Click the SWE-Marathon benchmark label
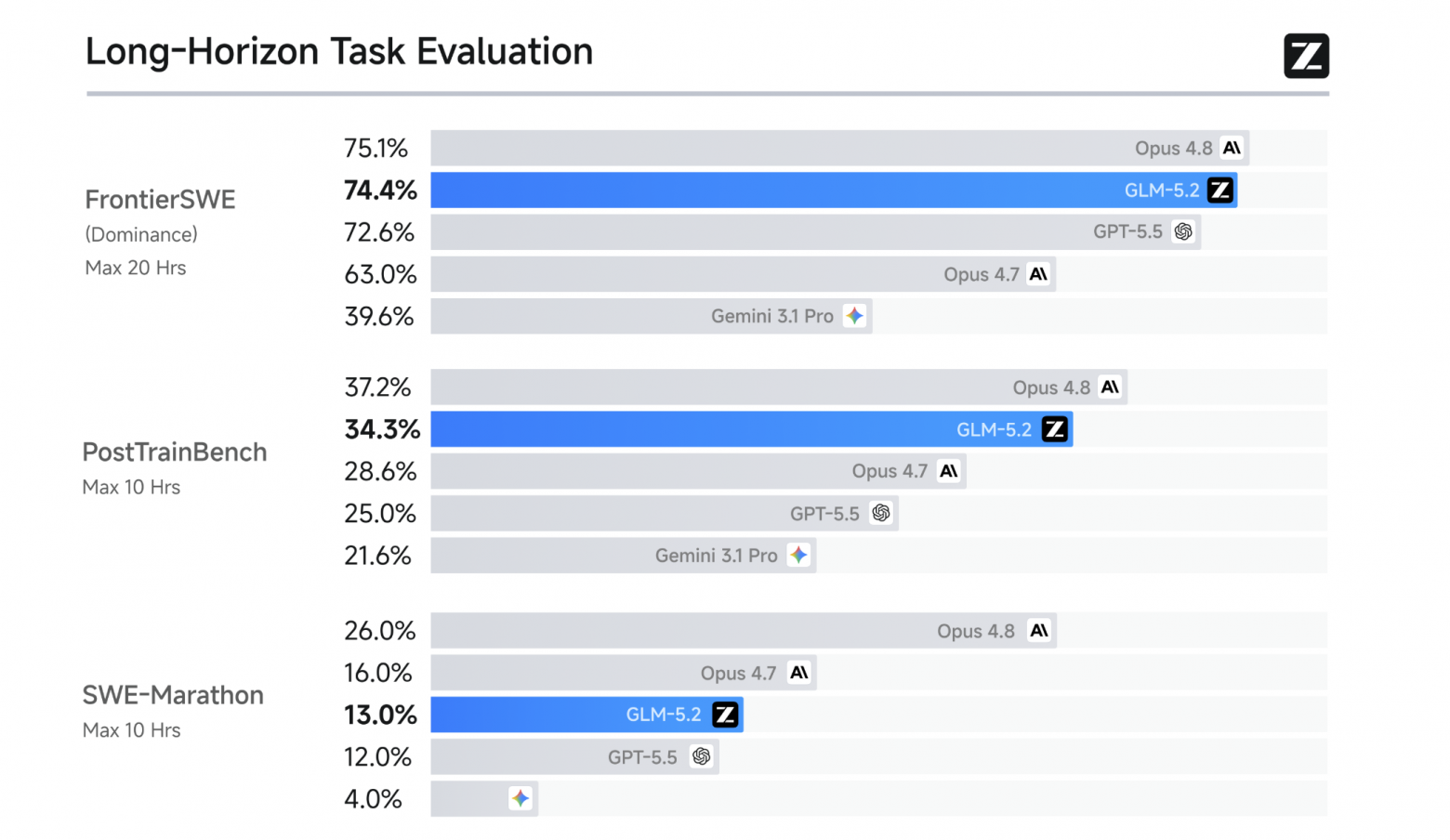Viewport: 1450px width, 840px height. pyautogui.click(x=173, y=695)
